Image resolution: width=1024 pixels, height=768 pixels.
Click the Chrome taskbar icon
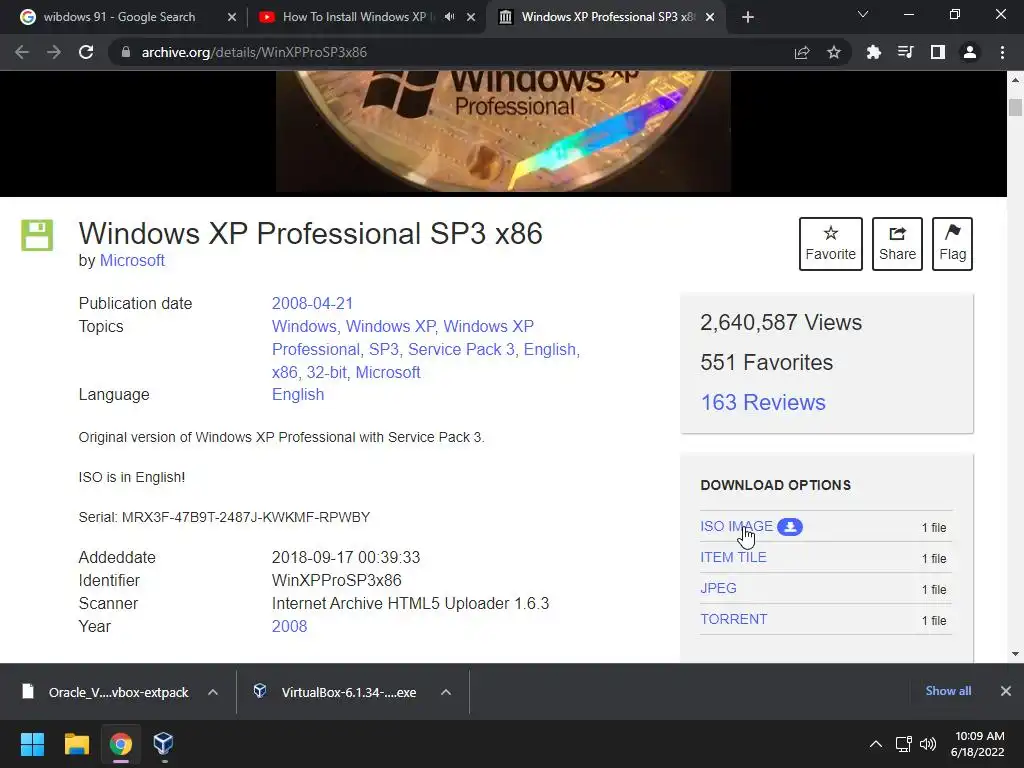(120, 744)
